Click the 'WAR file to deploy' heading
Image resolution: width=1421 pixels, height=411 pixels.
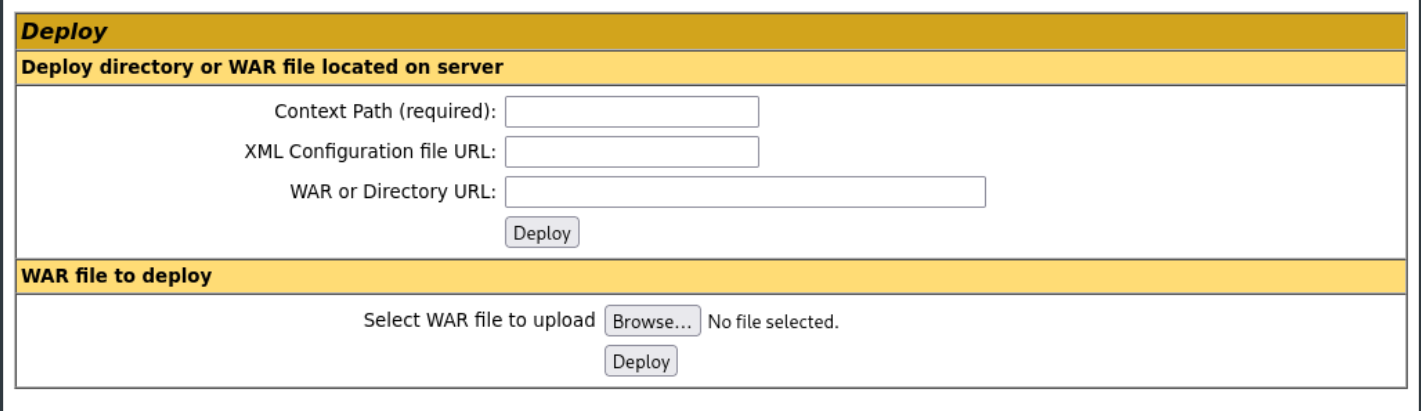(116, 275)
